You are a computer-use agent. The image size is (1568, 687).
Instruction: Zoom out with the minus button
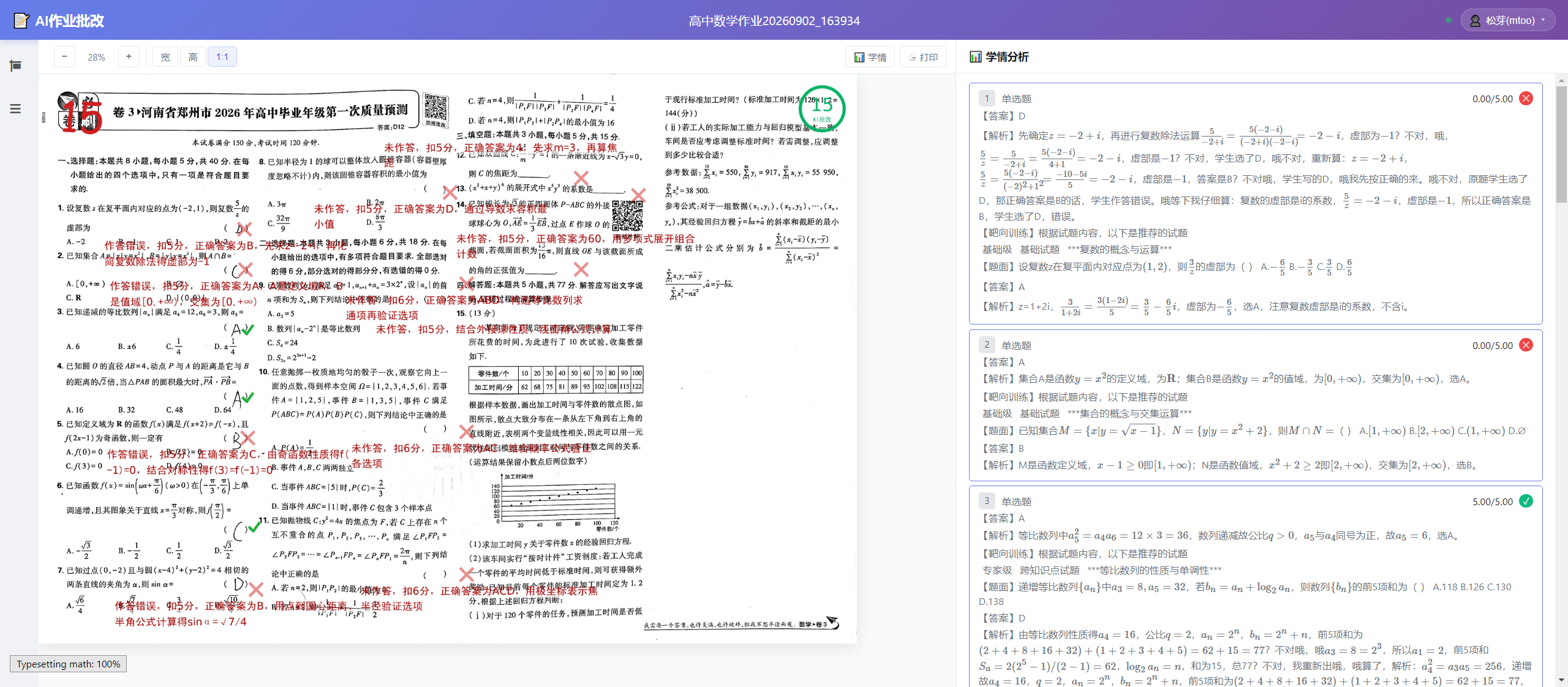pos(64,57)
